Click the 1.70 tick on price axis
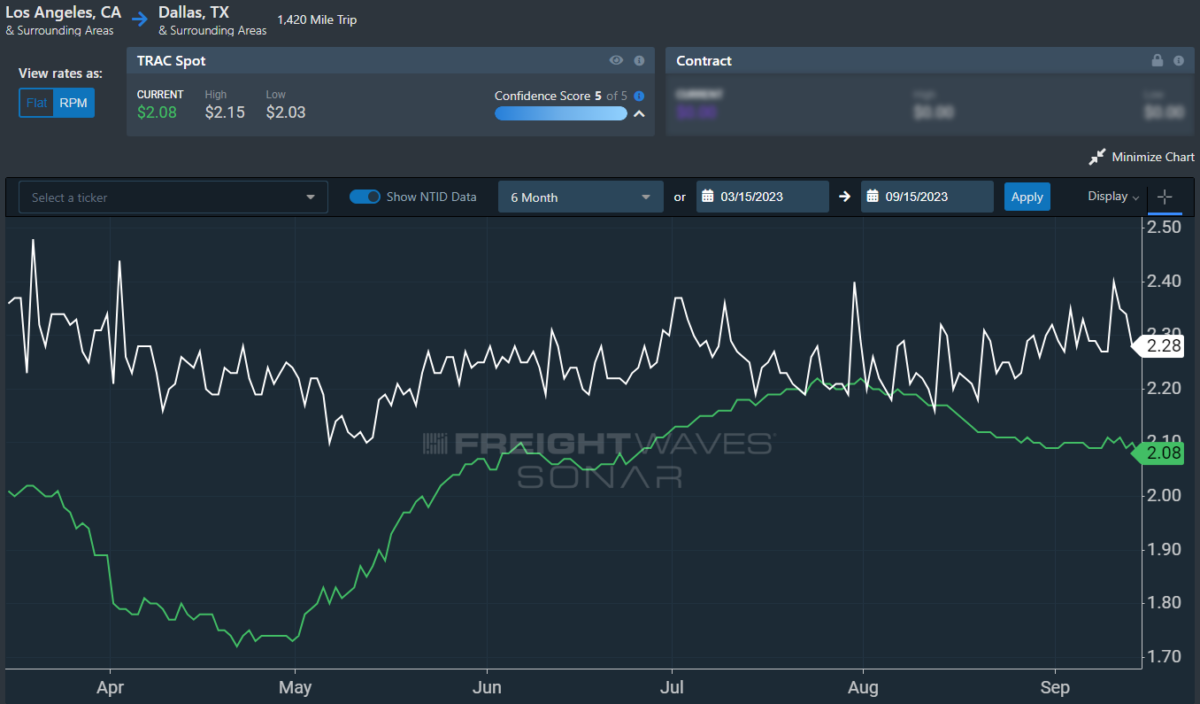Screen dimensions: 1200x704 point(1162,657)
